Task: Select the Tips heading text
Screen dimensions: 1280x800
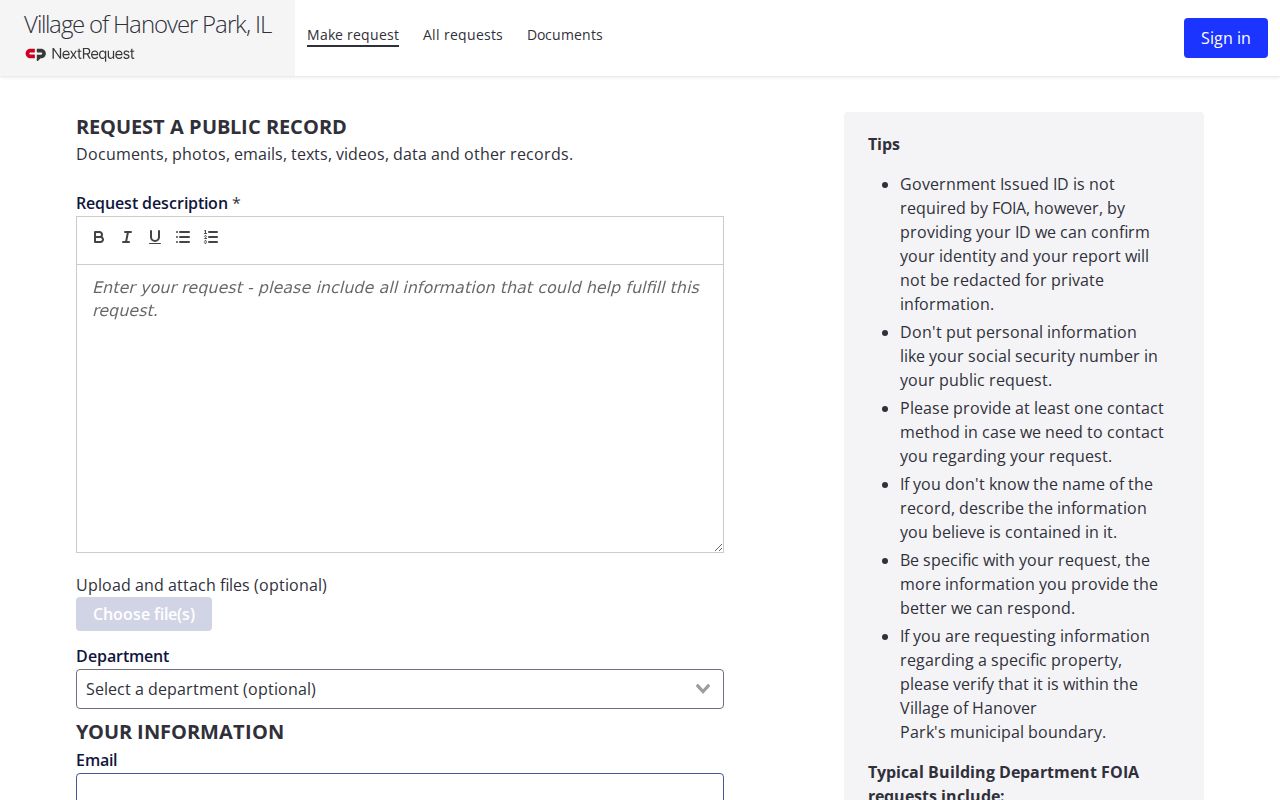Action: 884,144
